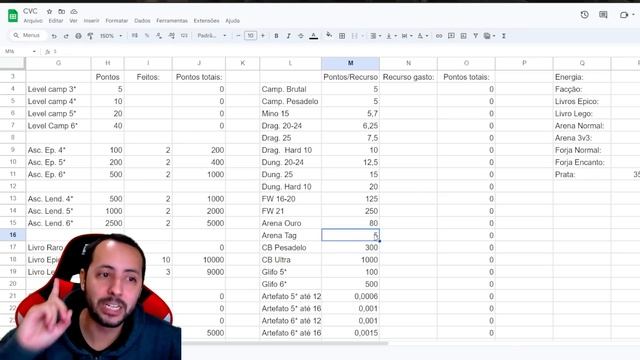The image size is (640, 360).
Task: Select row 16 header
Action: [x=13, y=235]
